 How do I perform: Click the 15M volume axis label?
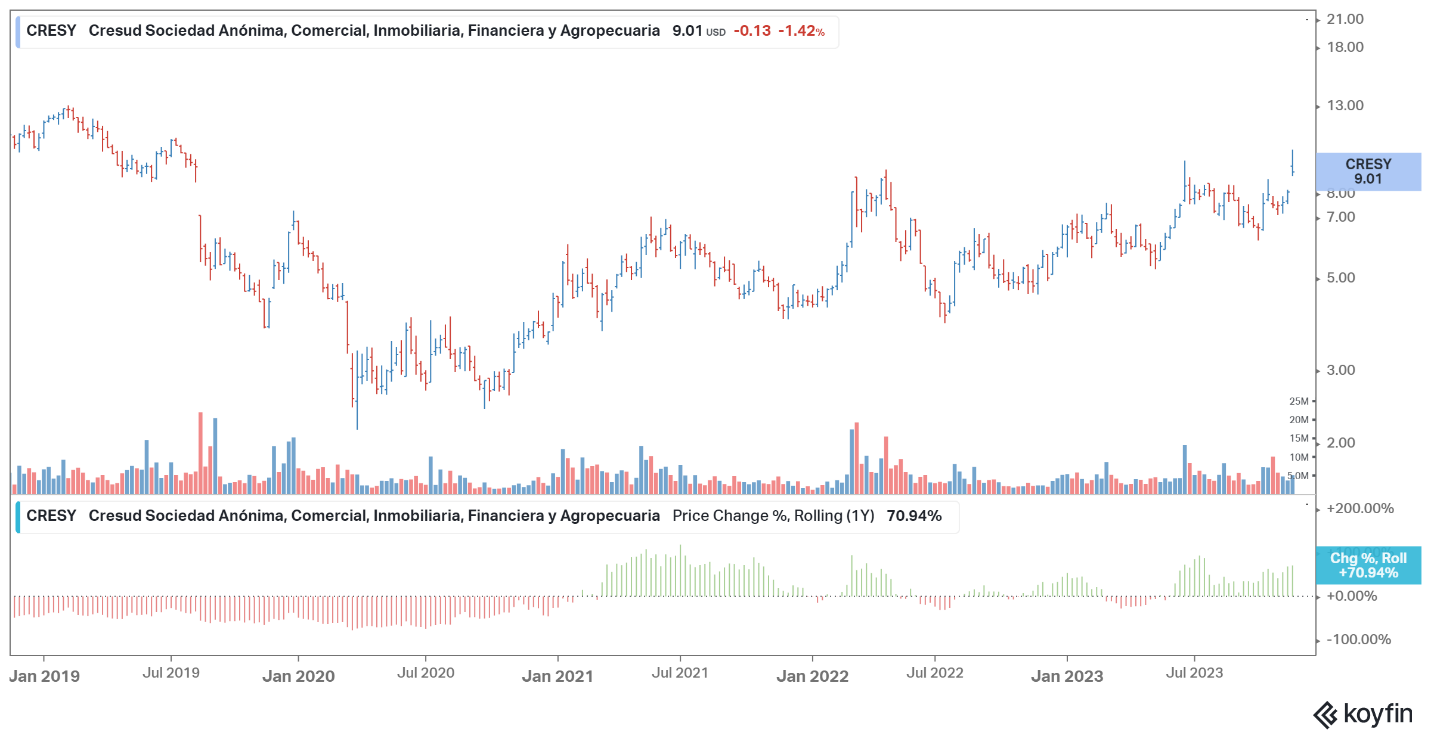tap(1297, 438)
